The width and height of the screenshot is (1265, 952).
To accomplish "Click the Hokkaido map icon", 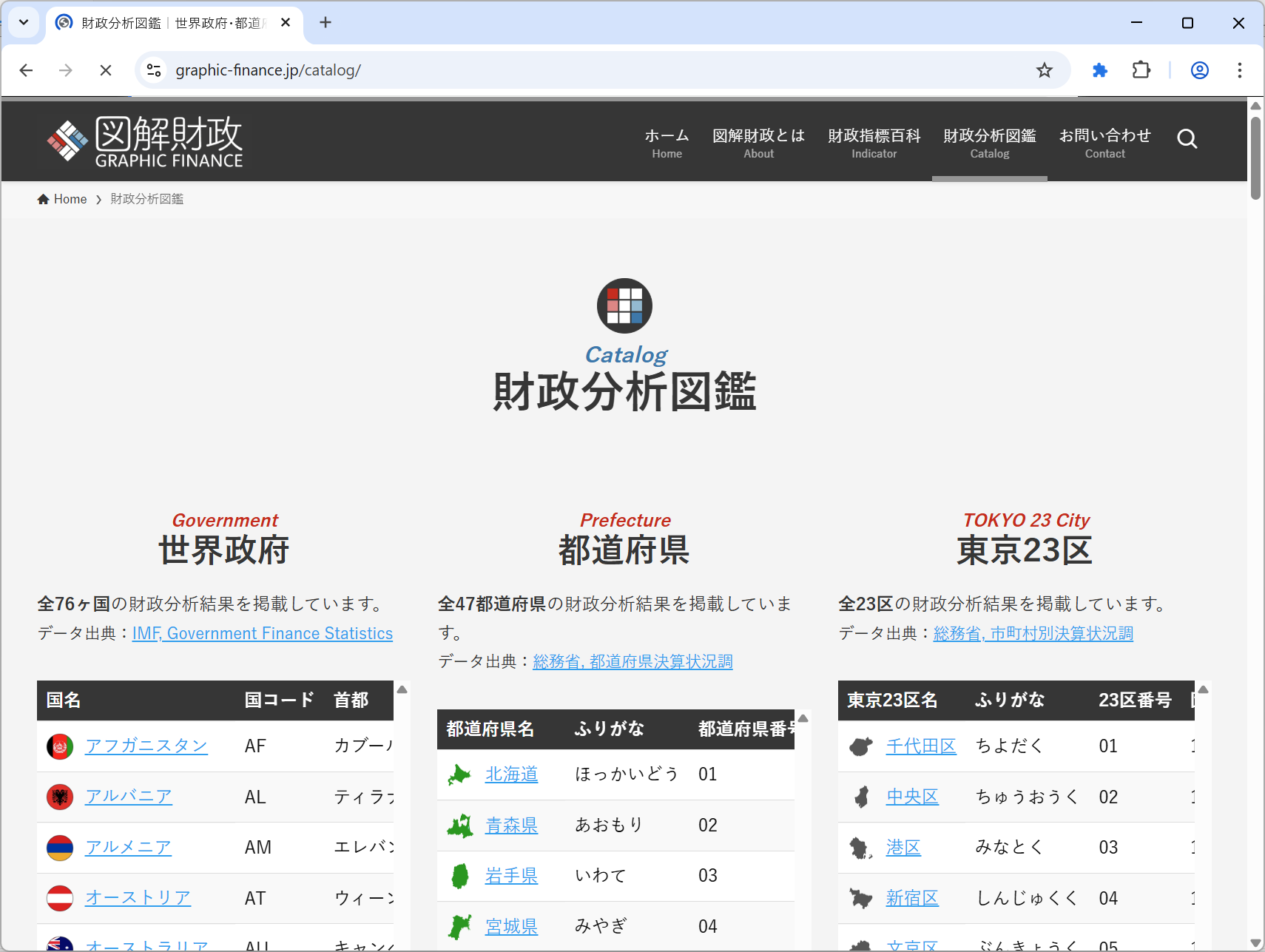I will point(460,774).
